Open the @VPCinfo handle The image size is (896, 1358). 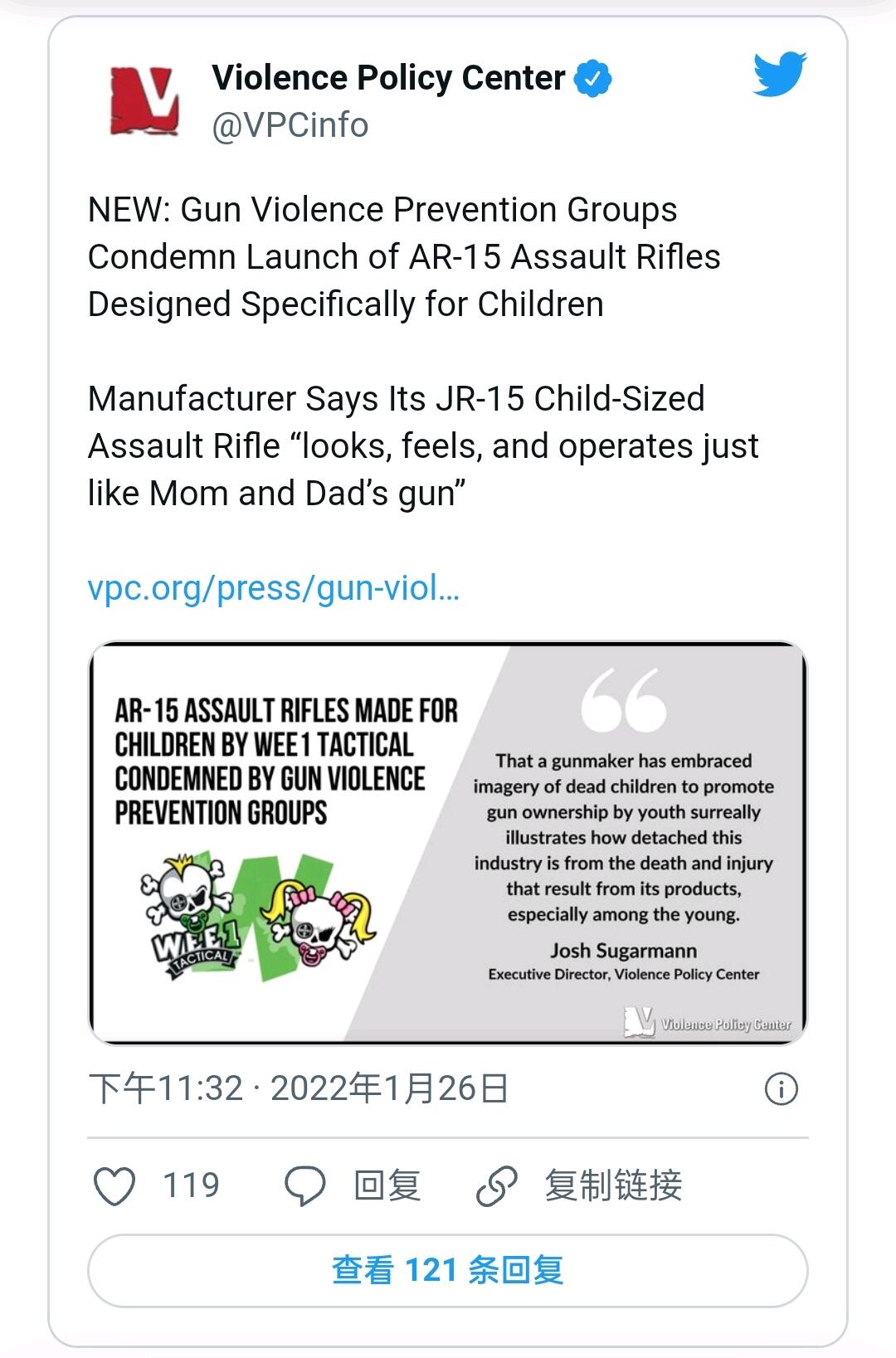[290, 125]
